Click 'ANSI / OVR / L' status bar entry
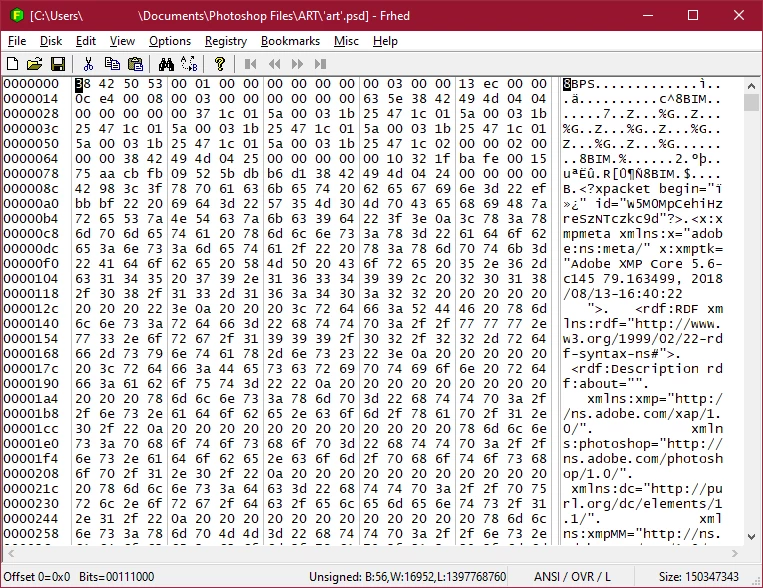This screenshot has height=588, width=763. (x=572, y=577)
